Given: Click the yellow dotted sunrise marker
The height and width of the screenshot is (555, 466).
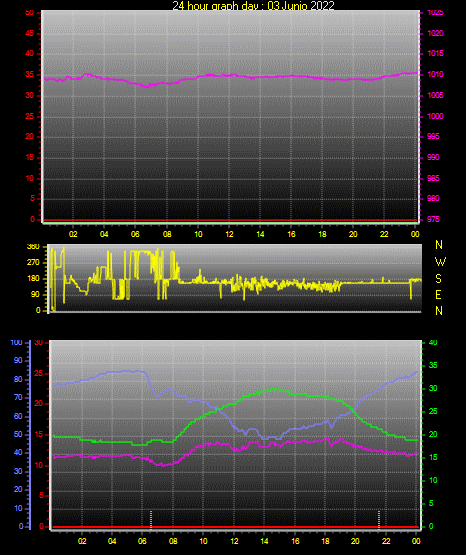Looking at the screenshot, I should 151,520.
